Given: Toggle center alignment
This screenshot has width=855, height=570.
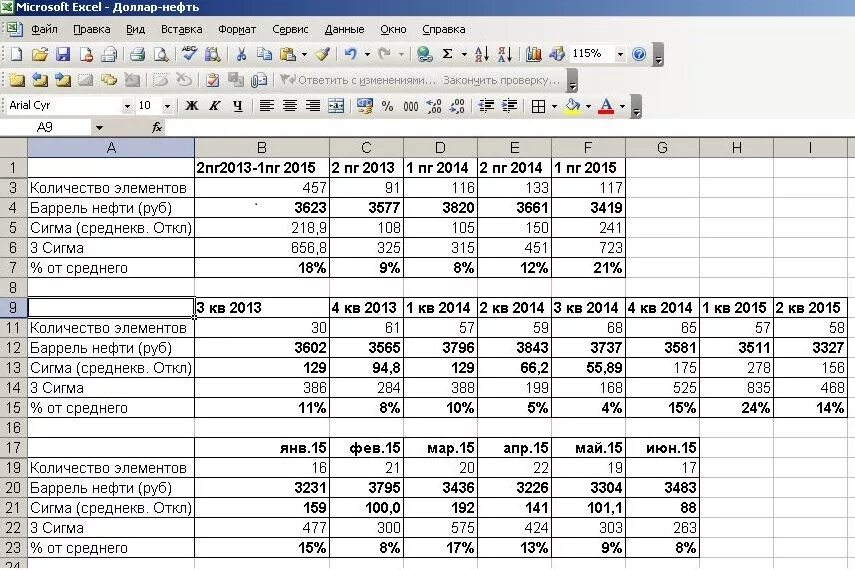Looking at the screenshot, I should tap(290, 106).
